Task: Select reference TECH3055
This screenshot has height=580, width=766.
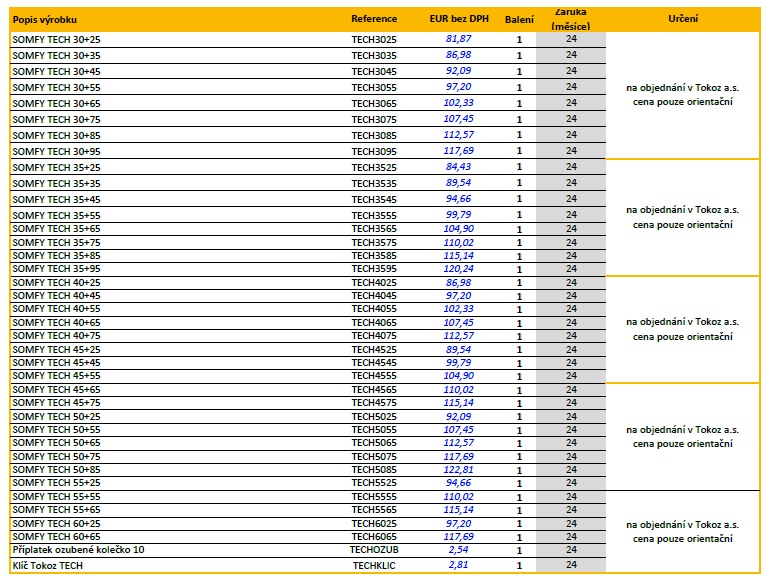Action: point(374,88)
